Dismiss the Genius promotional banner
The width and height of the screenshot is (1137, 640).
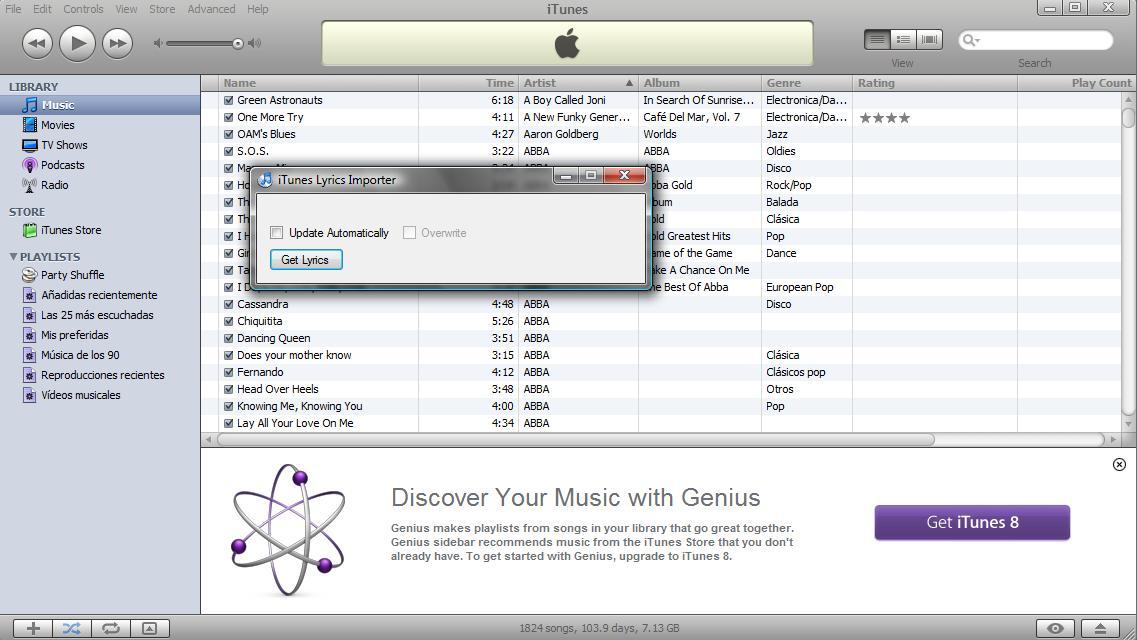pyautogui.click(x=1119, y=464)
